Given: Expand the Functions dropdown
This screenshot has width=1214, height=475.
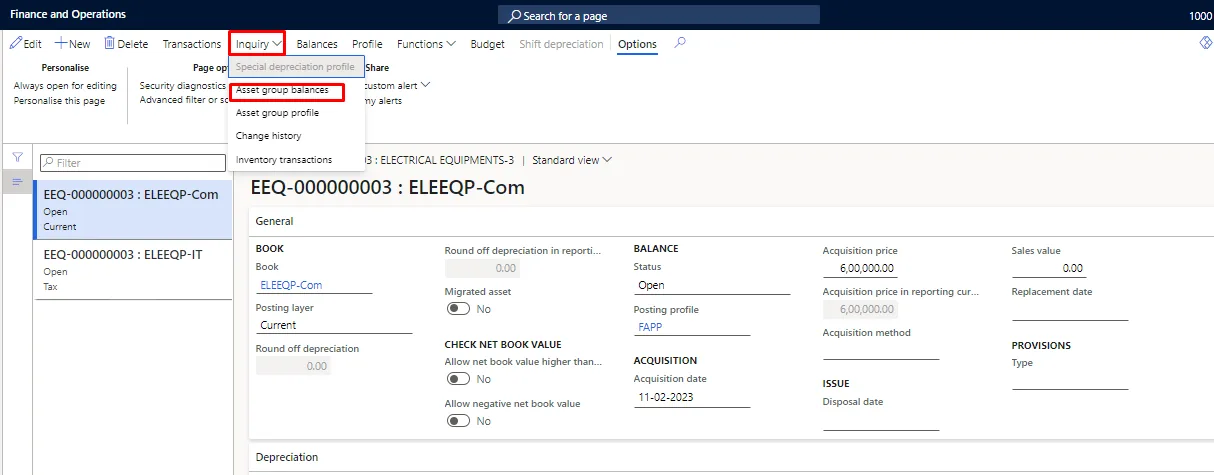Looking at the screenshot, I should point(426,44).
